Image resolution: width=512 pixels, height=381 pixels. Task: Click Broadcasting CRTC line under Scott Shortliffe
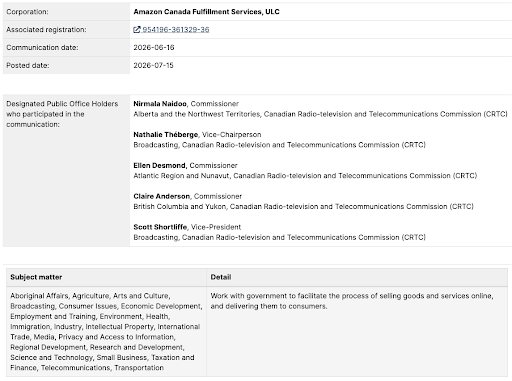tap(279, 237)
